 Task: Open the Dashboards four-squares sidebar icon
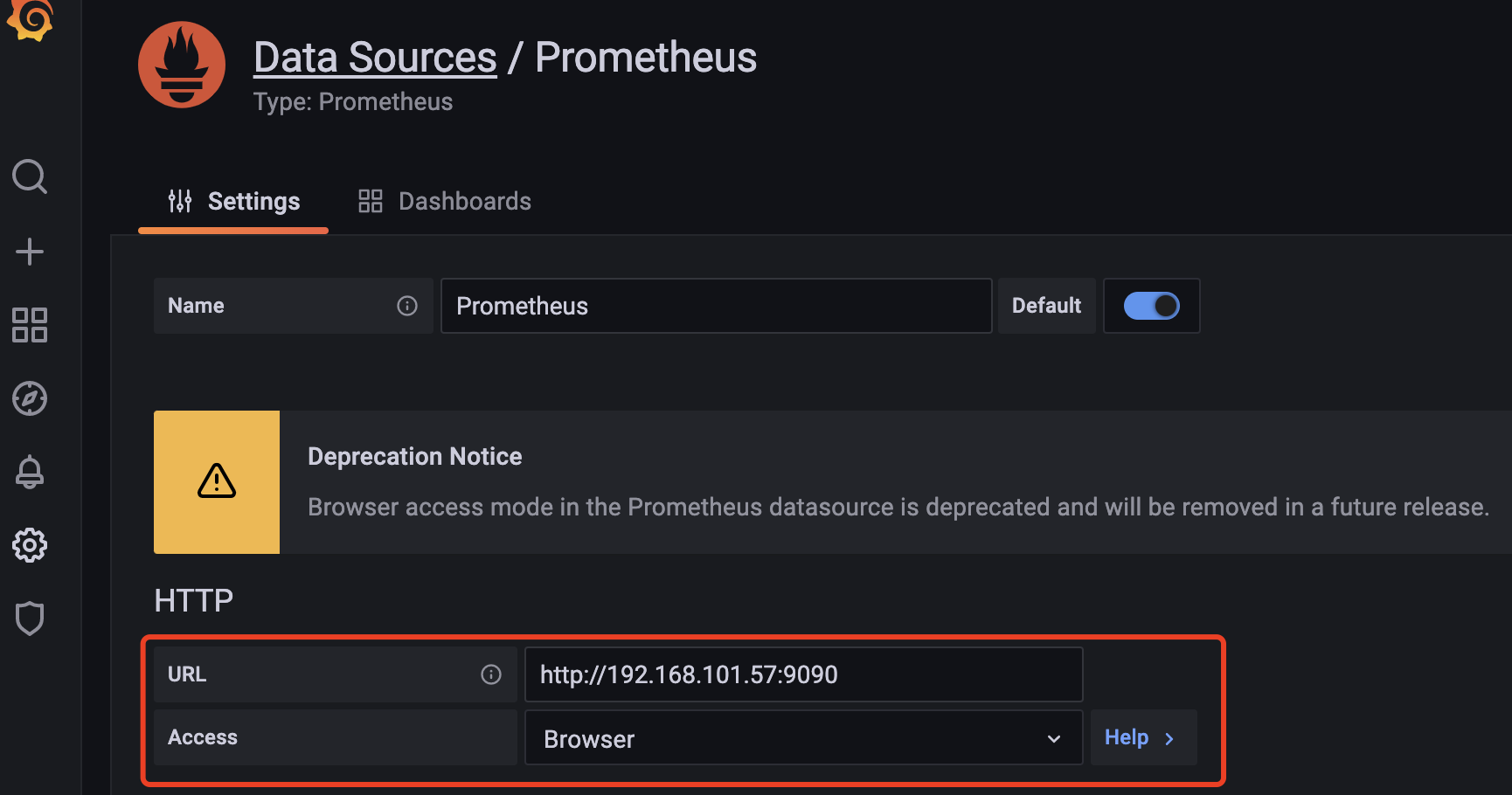click(30, 325)
